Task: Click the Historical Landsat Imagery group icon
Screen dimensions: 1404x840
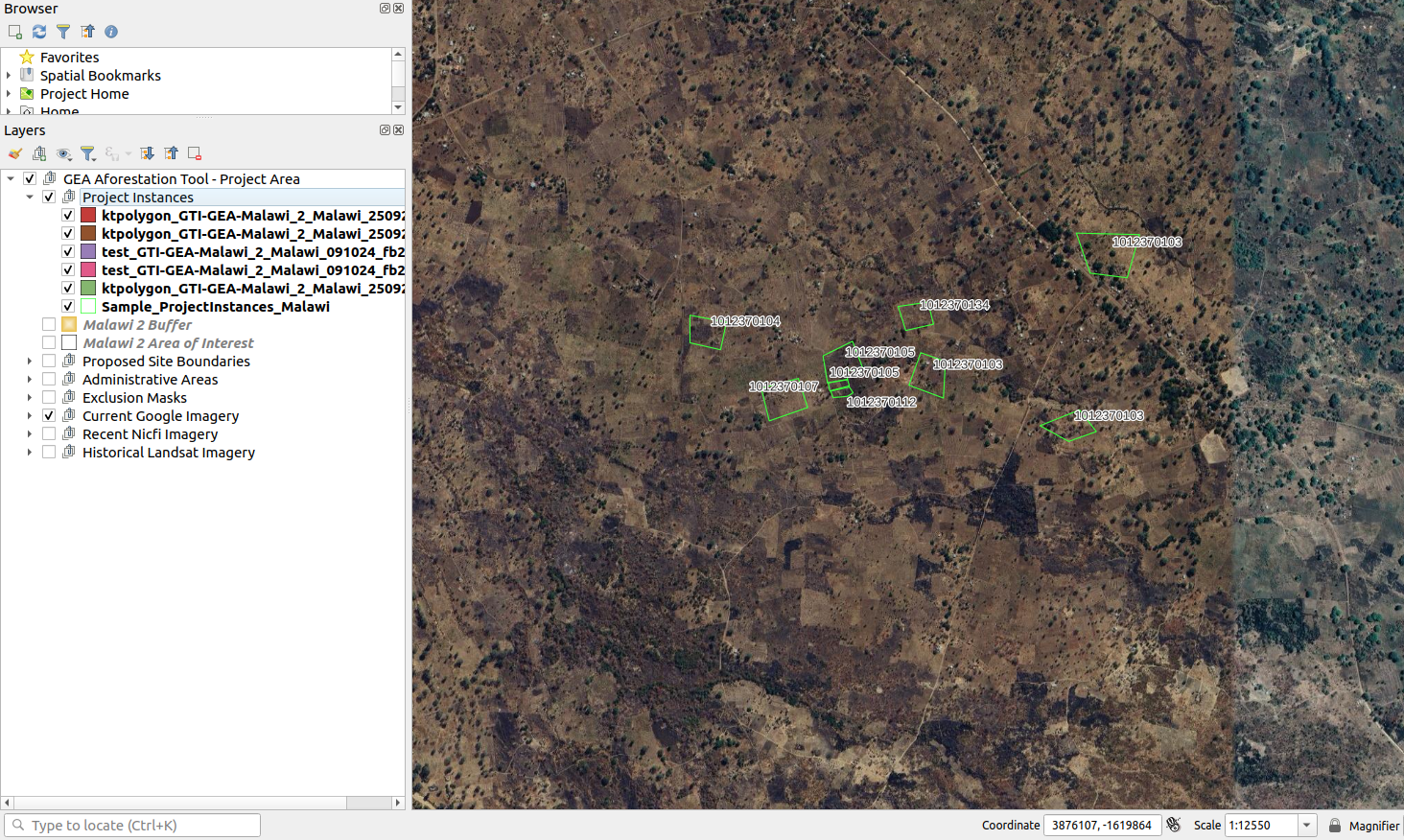Action: click(x=69, y=452)
